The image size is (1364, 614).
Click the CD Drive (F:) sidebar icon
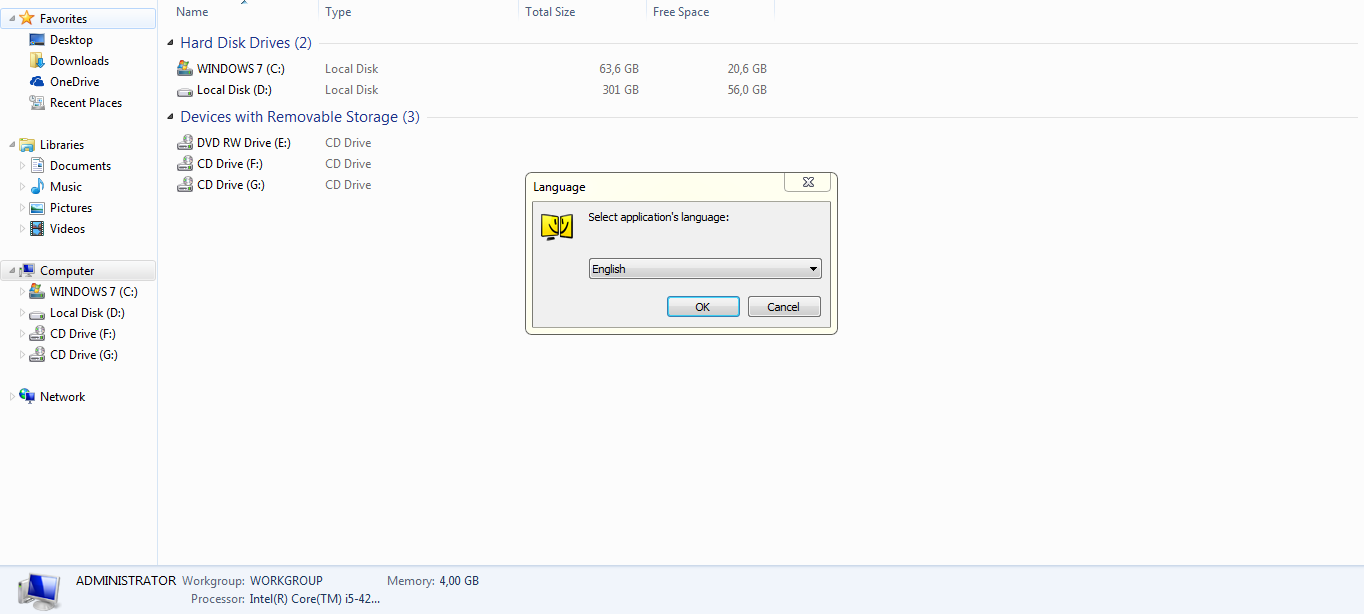[x=37, y=334]
